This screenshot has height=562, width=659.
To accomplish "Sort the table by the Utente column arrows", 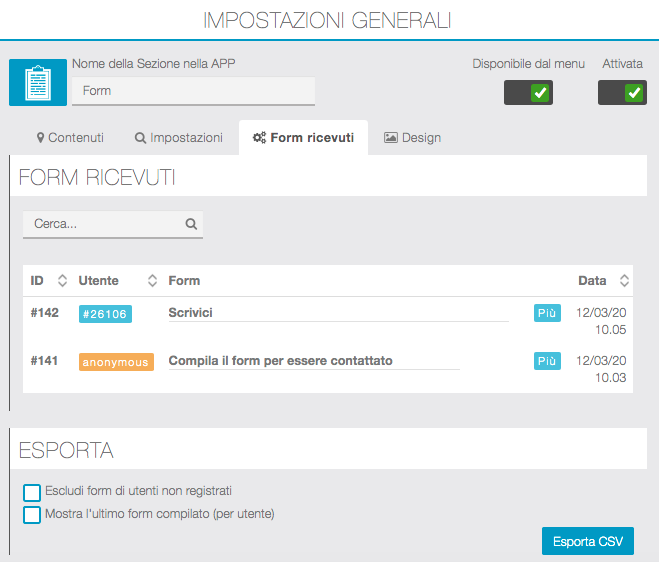I will (153, 281).
